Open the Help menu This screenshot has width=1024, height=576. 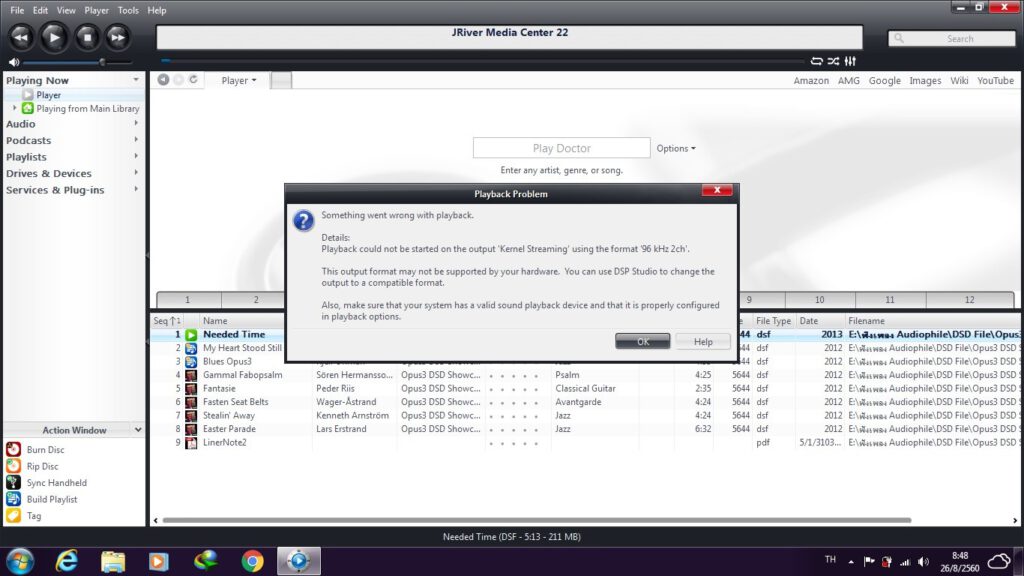157,10
